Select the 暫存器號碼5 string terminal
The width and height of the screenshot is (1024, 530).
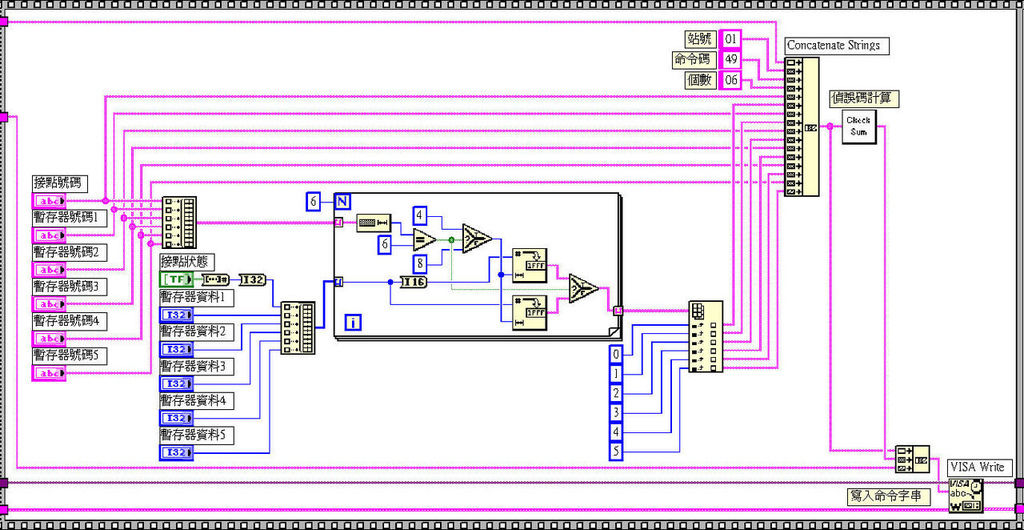click(x=49, y=373)
